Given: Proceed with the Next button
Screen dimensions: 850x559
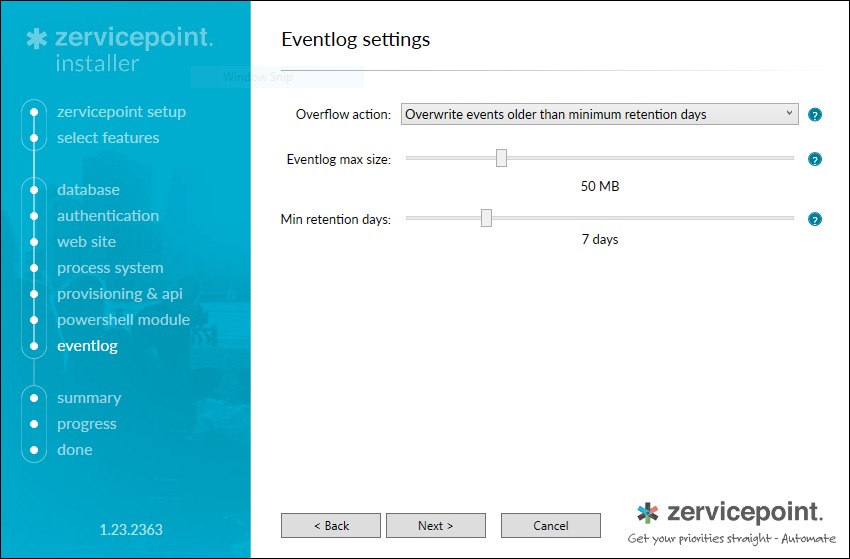Looking at the screenshot, I should (x=436, y=525).
